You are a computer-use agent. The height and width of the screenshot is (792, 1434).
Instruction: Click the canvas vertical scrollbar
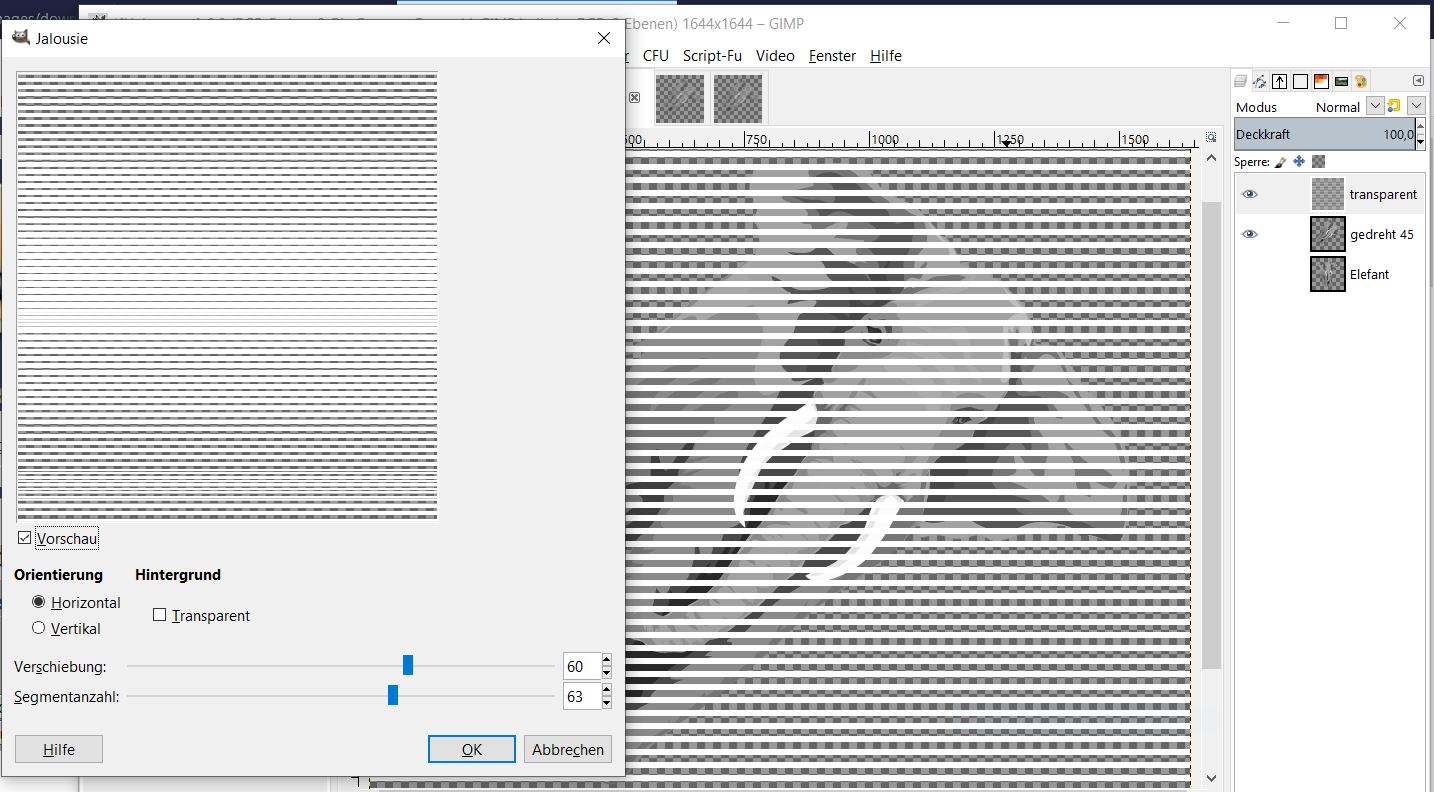tap(1211, 435)
